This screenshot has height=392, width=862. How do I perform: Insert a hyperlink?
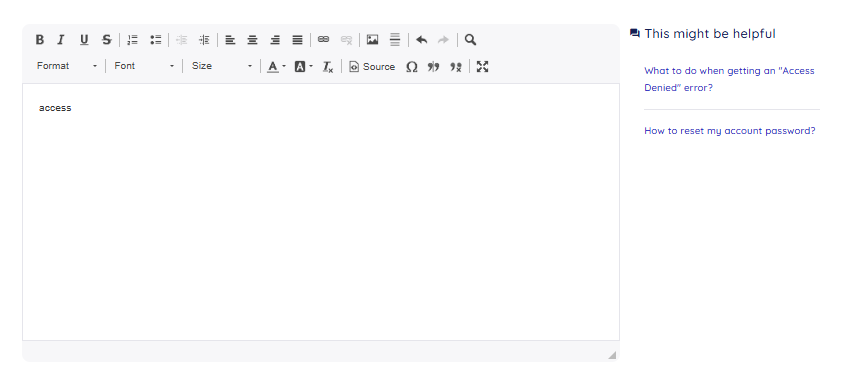(323, 40)
